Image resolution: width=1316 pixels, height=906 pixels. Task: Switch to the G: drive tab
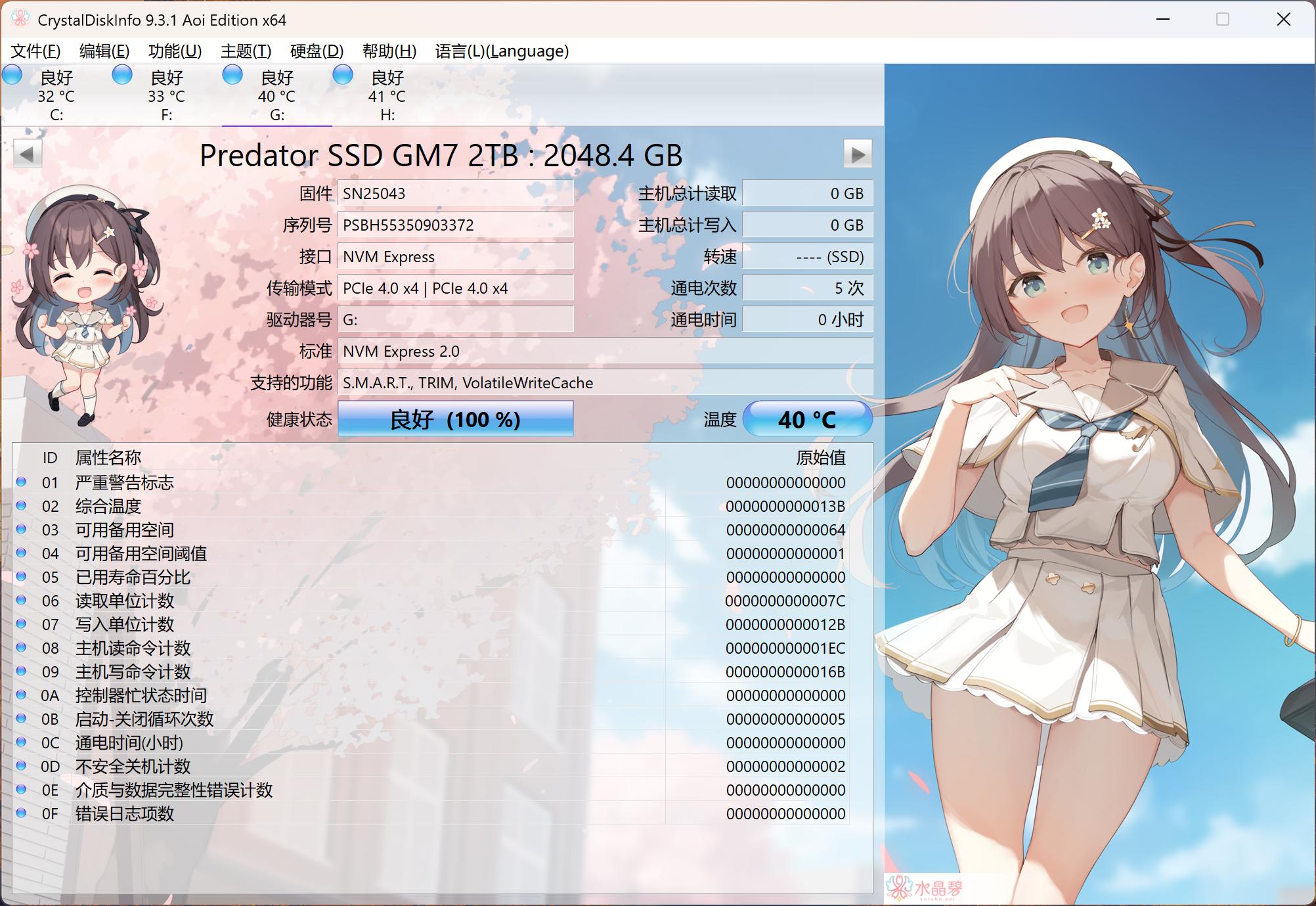pyautogui.click(x=276, y=95)
